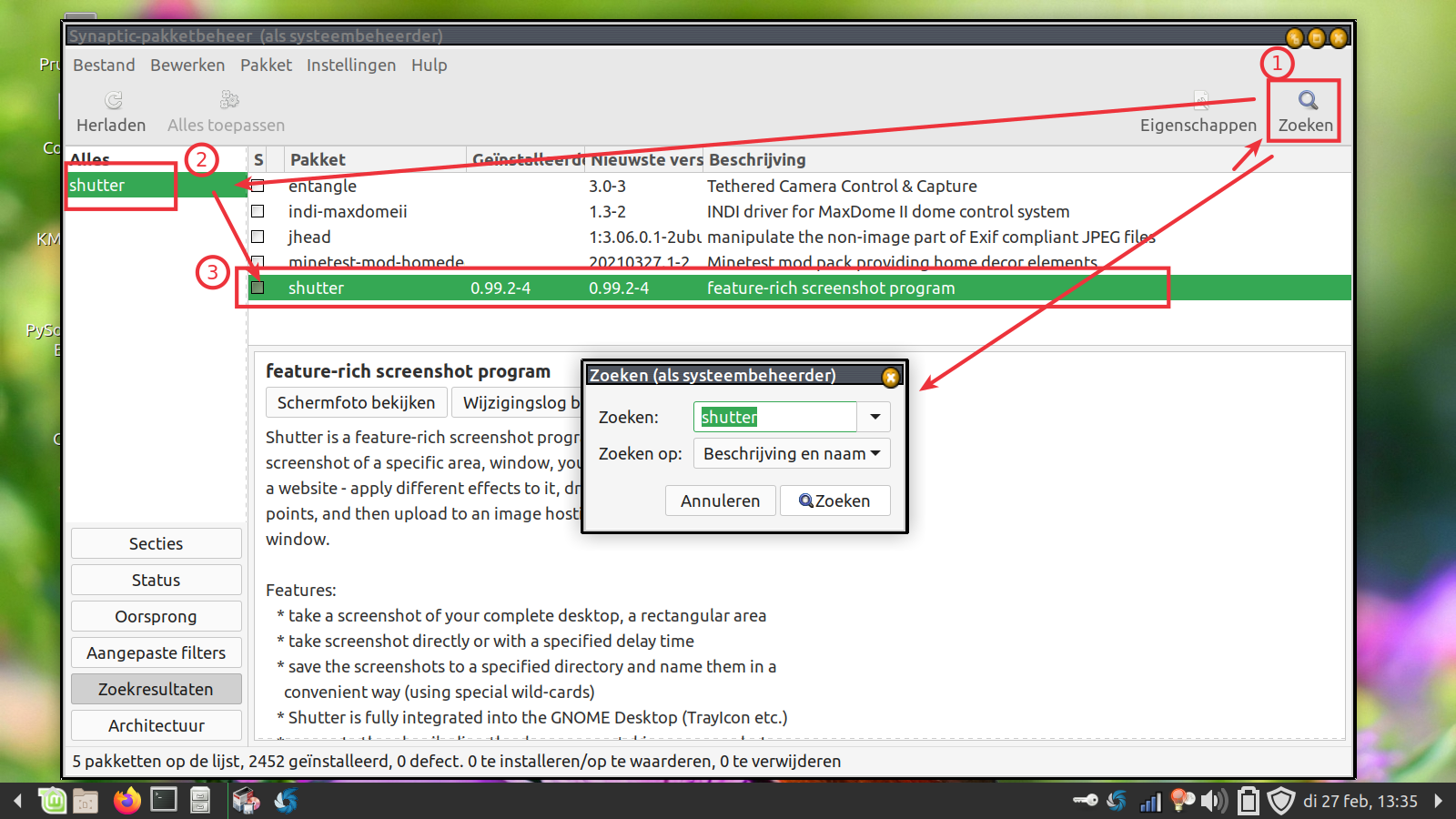Sort by the Pakket column header

point(375,159)
